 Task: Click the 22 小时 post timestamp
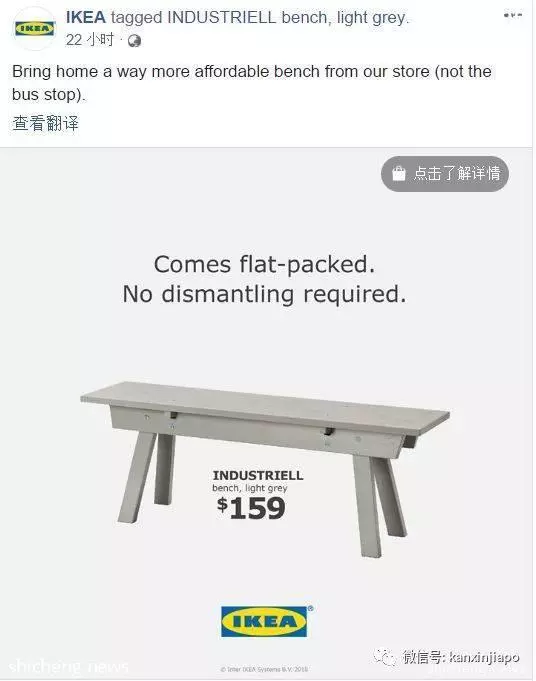point(90,40)
